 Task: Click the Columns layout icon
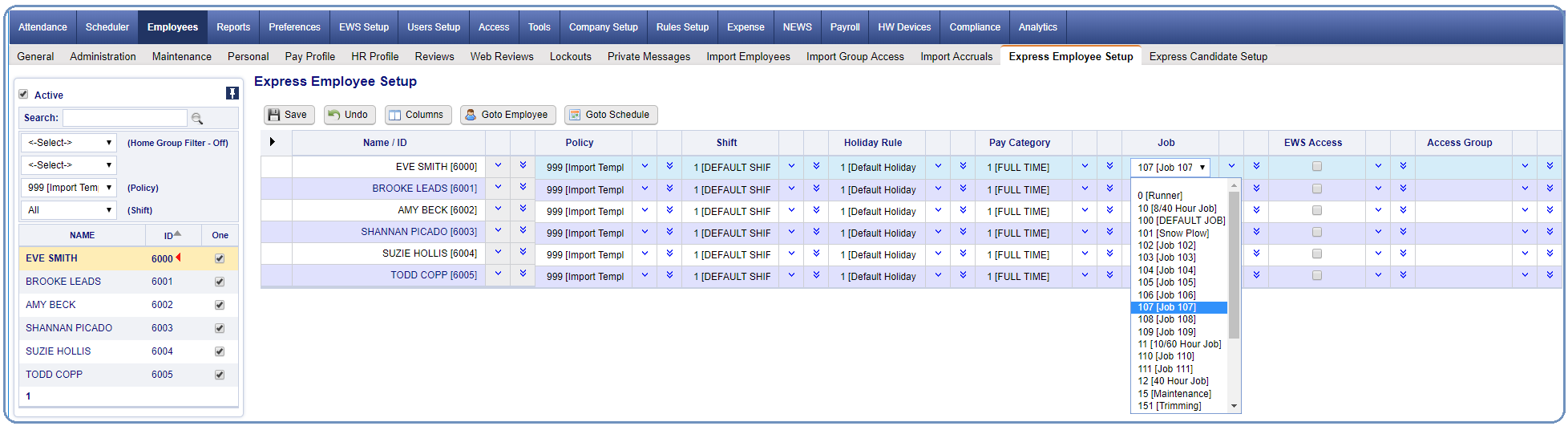click(x=394, y=115)
